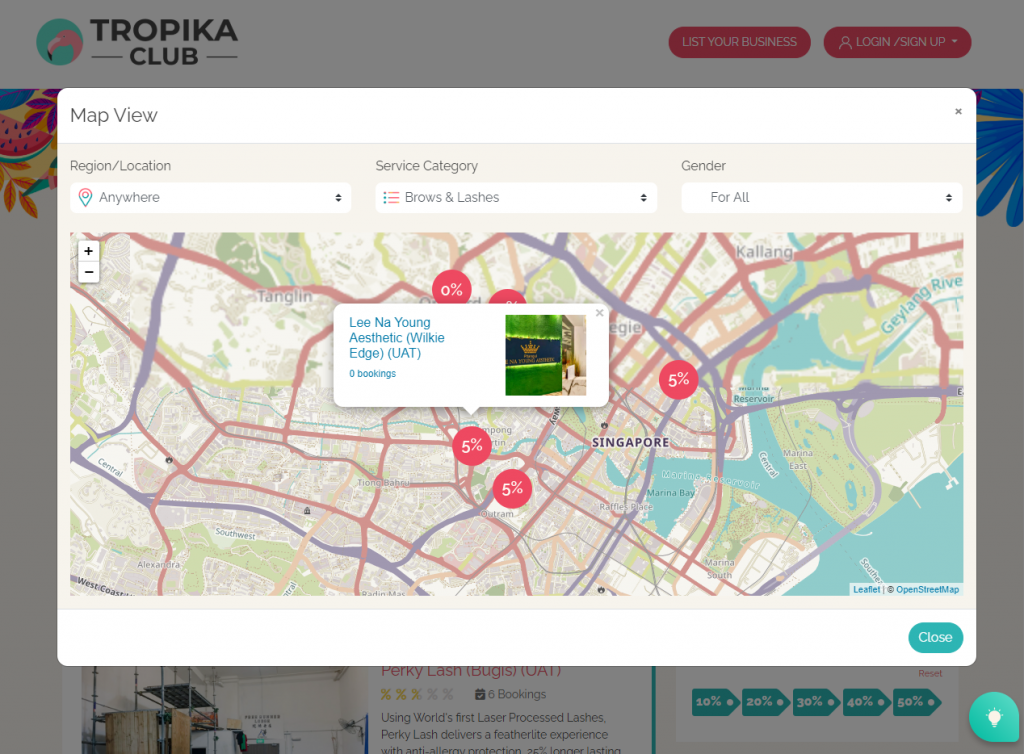Image resolution: width=1024 pixels, height=754 pixels.
Task: Select the 5% marker below the popup
Action: coord(472,446)
